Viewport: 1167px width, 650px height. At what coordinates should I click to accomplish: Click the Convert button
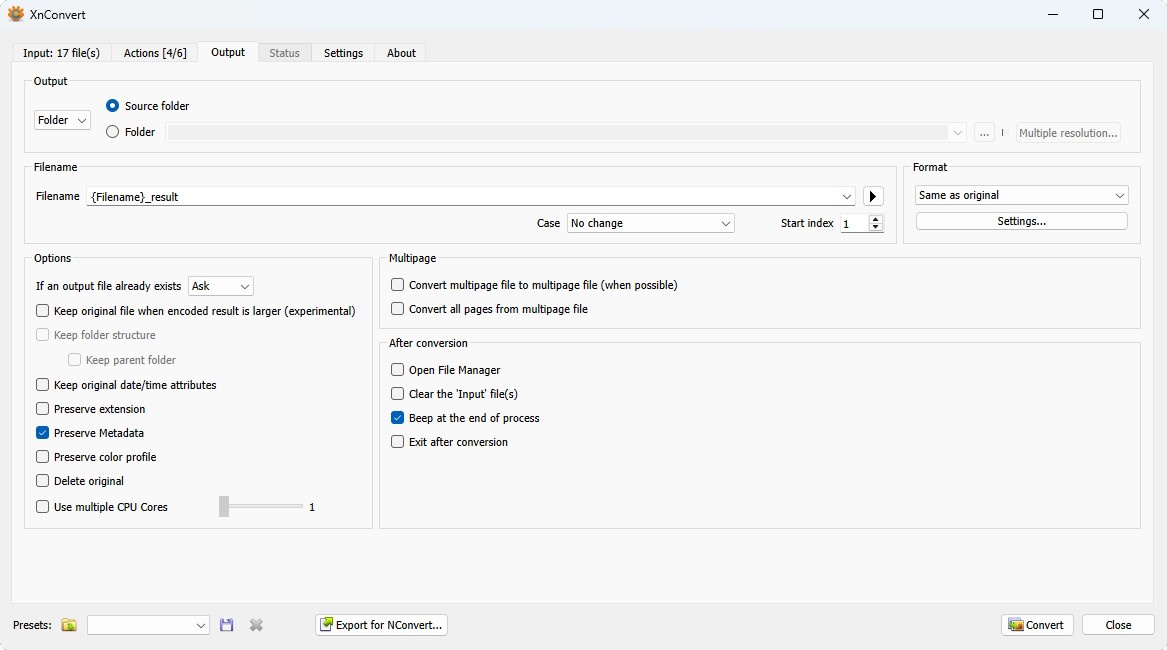pyautogui.click(x=1037, y=625)
